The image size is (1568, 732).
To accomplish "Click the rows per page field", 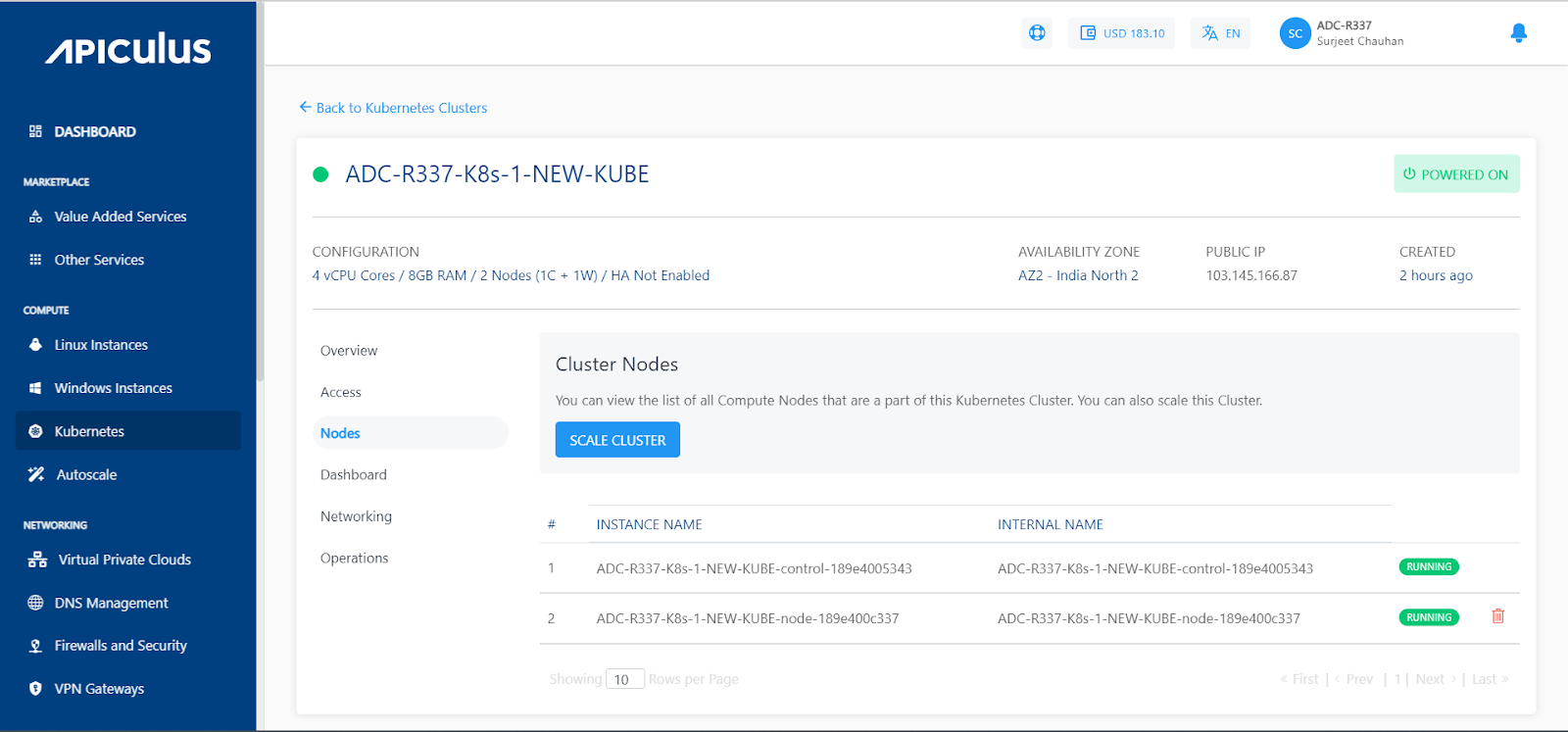I will [x=625, y=679].
